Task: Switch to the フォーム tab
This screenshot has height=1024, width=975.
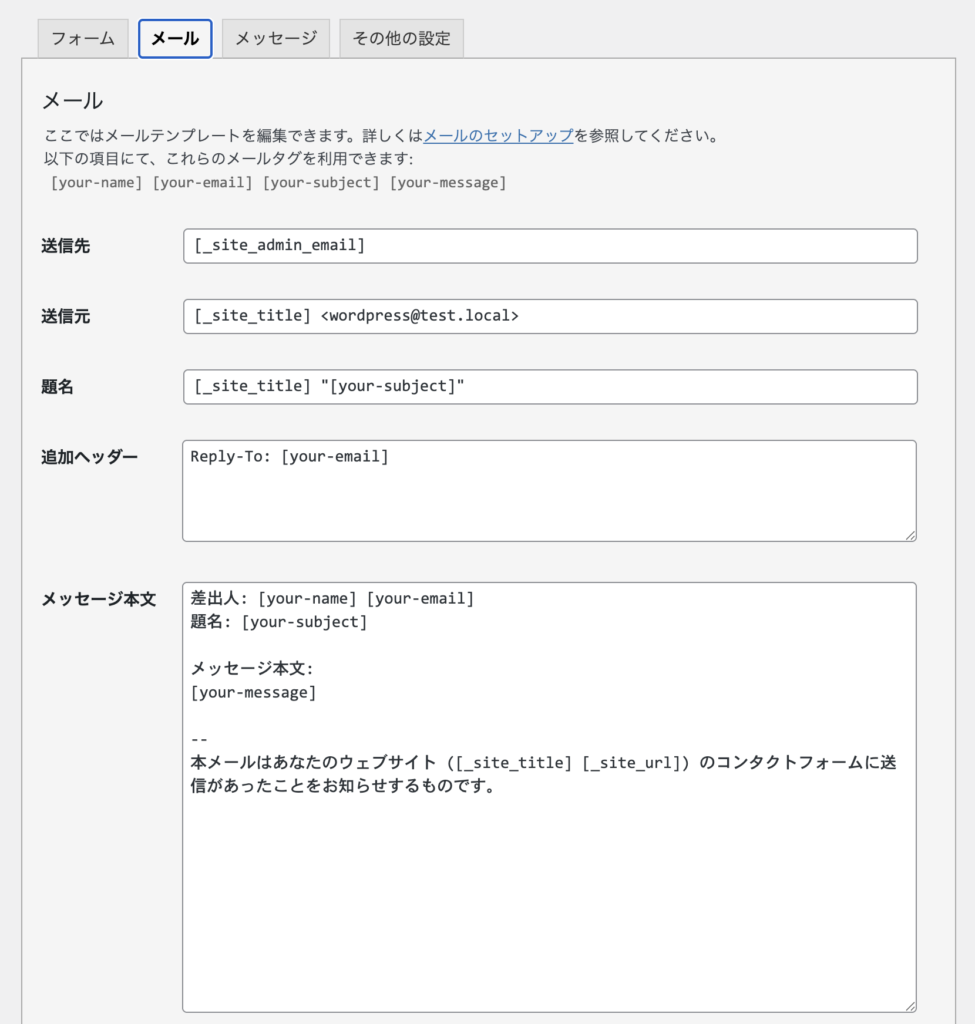Action: [83, 39]
